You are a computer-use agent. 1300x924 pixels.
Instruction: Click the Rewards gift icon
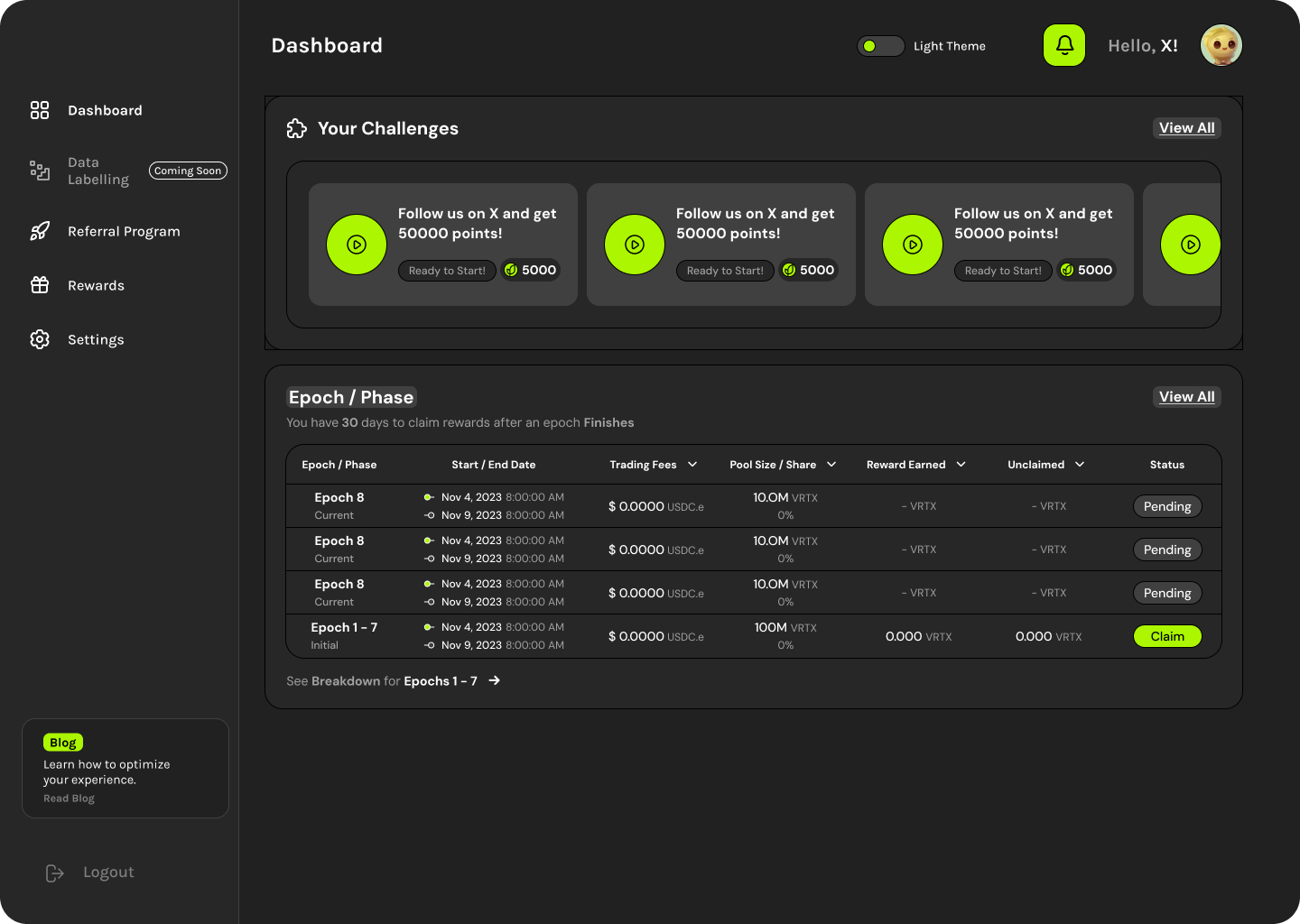(40, 285)
